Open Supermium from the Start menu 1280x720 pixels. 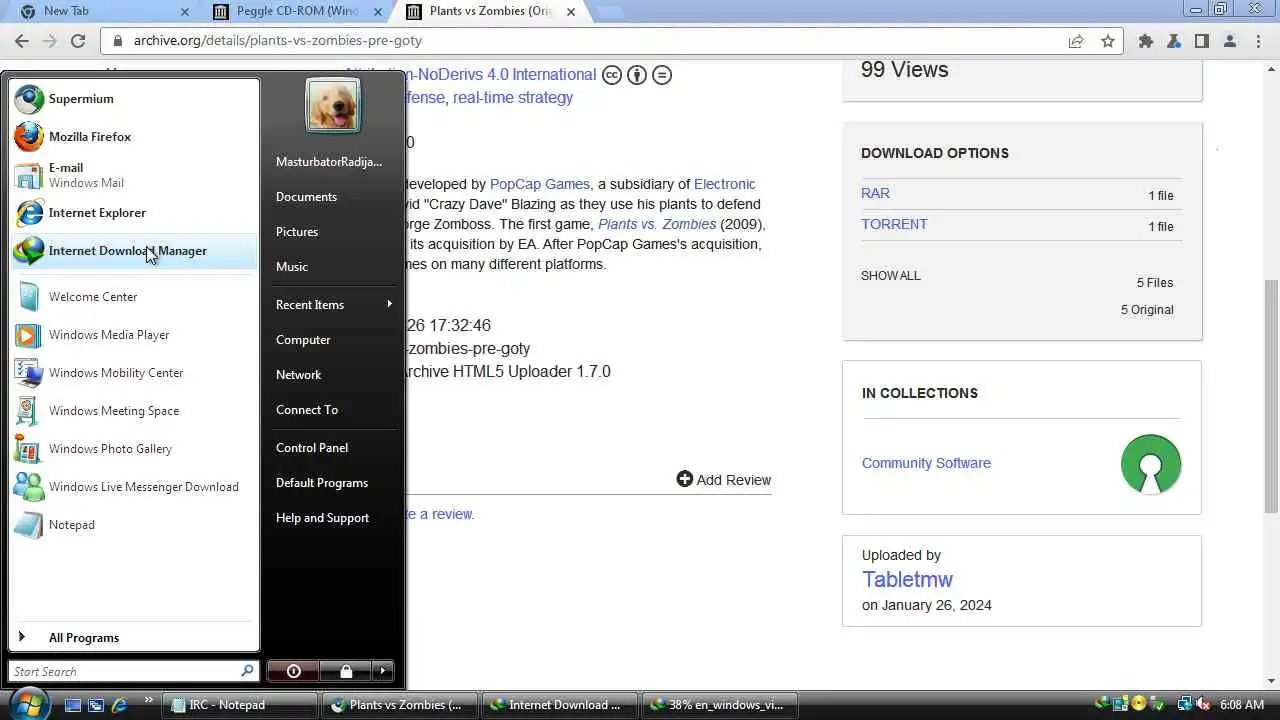pos(133,99)
